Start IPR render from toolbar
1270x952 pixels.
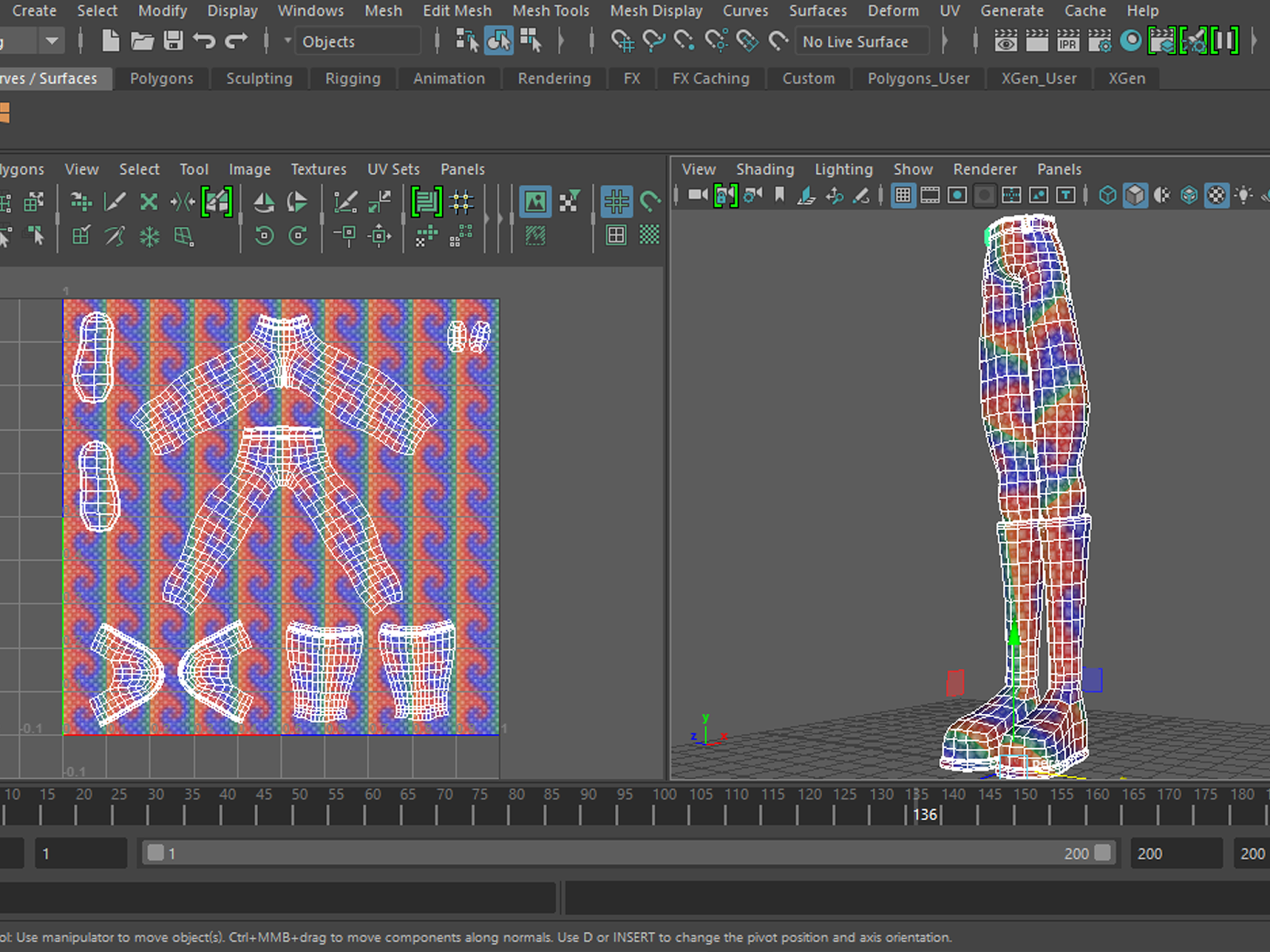tap(1068, 40)
